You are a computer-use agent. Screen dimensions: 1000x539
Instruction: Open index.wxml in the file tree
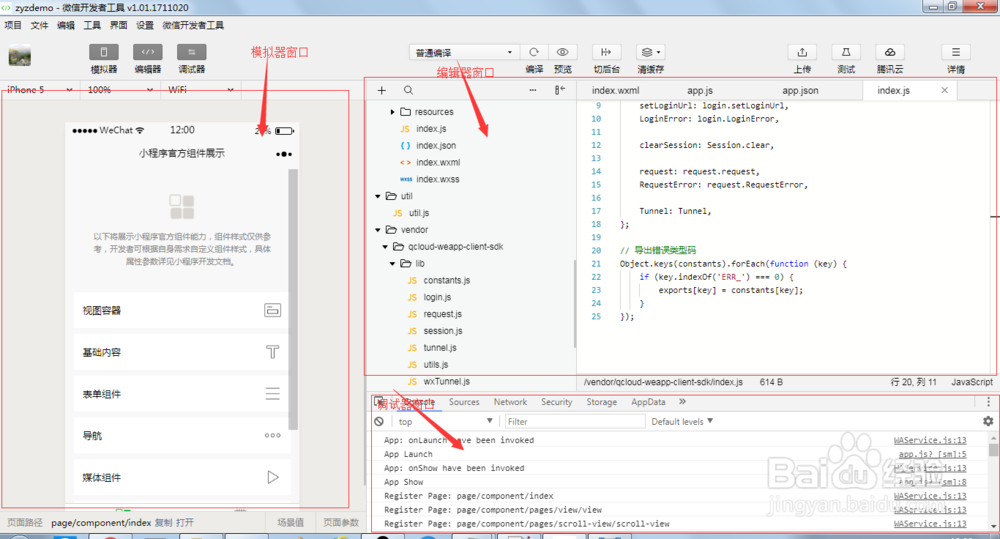(438, 163)
